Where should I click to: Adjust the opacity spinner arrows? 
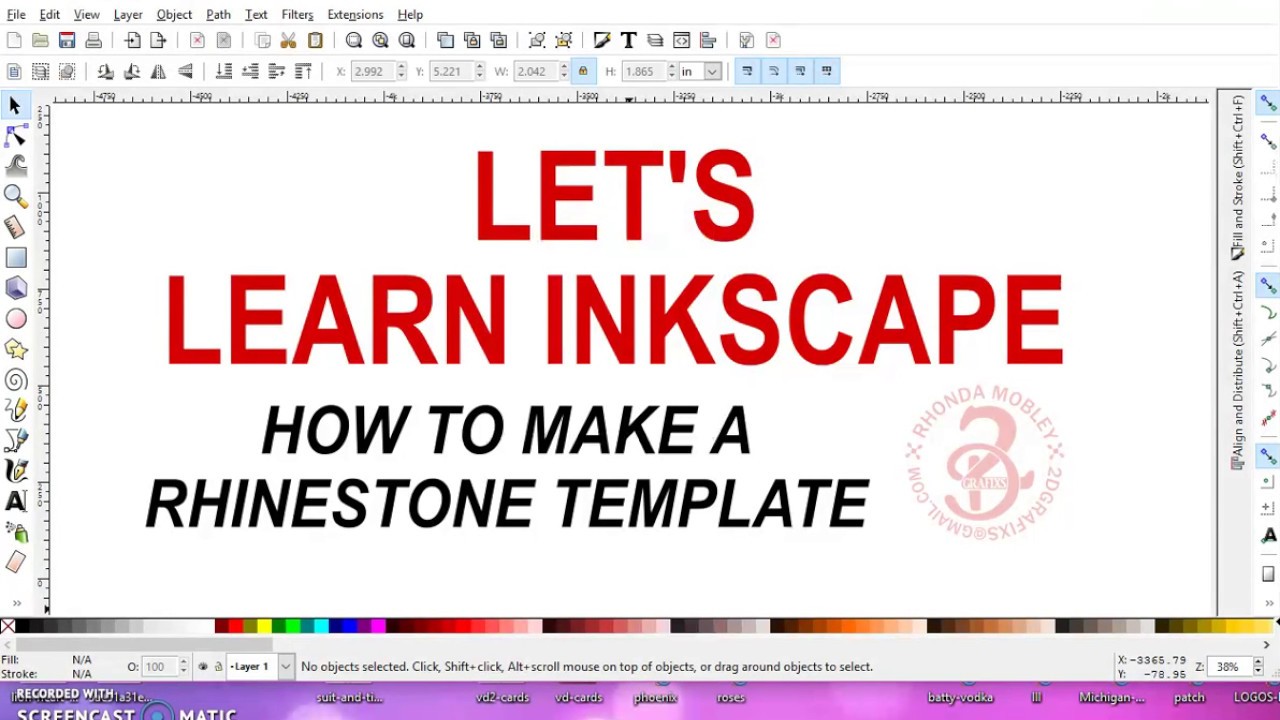[183, 667]
